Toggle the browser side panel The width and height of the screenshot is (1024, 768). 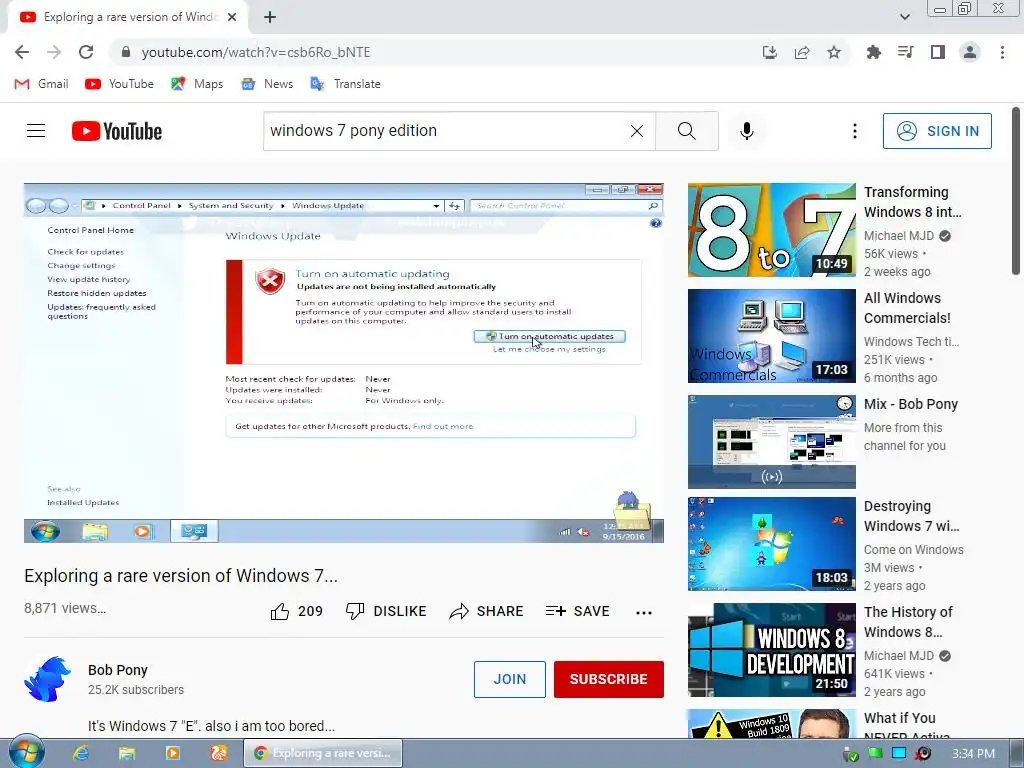938,52
